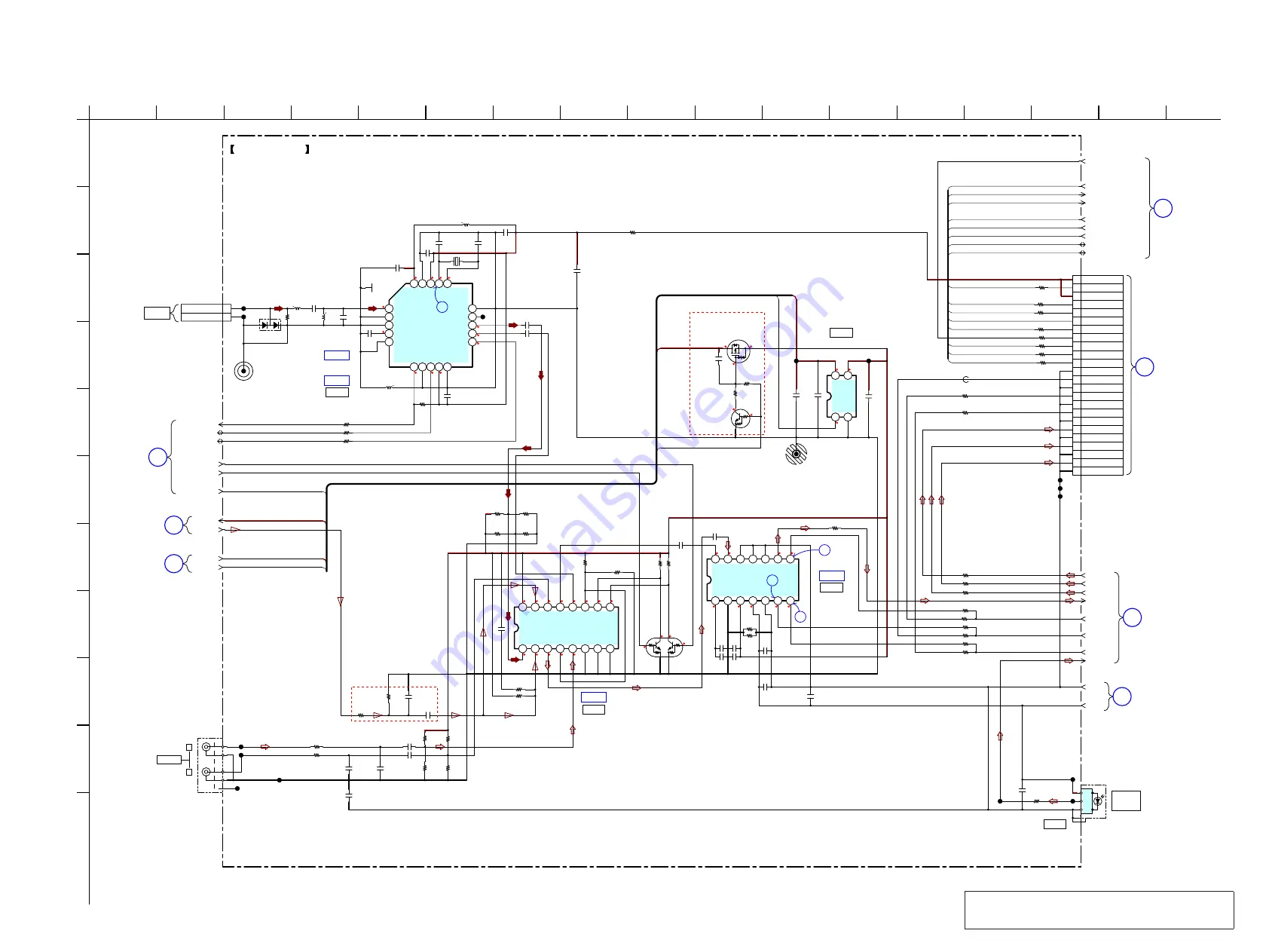Image resolution: width=1266 pixels, height=952 pixels.
Task: Select the wide sixteen-pin cyan IC at bottom center
Action: click(x=567, y=628)
